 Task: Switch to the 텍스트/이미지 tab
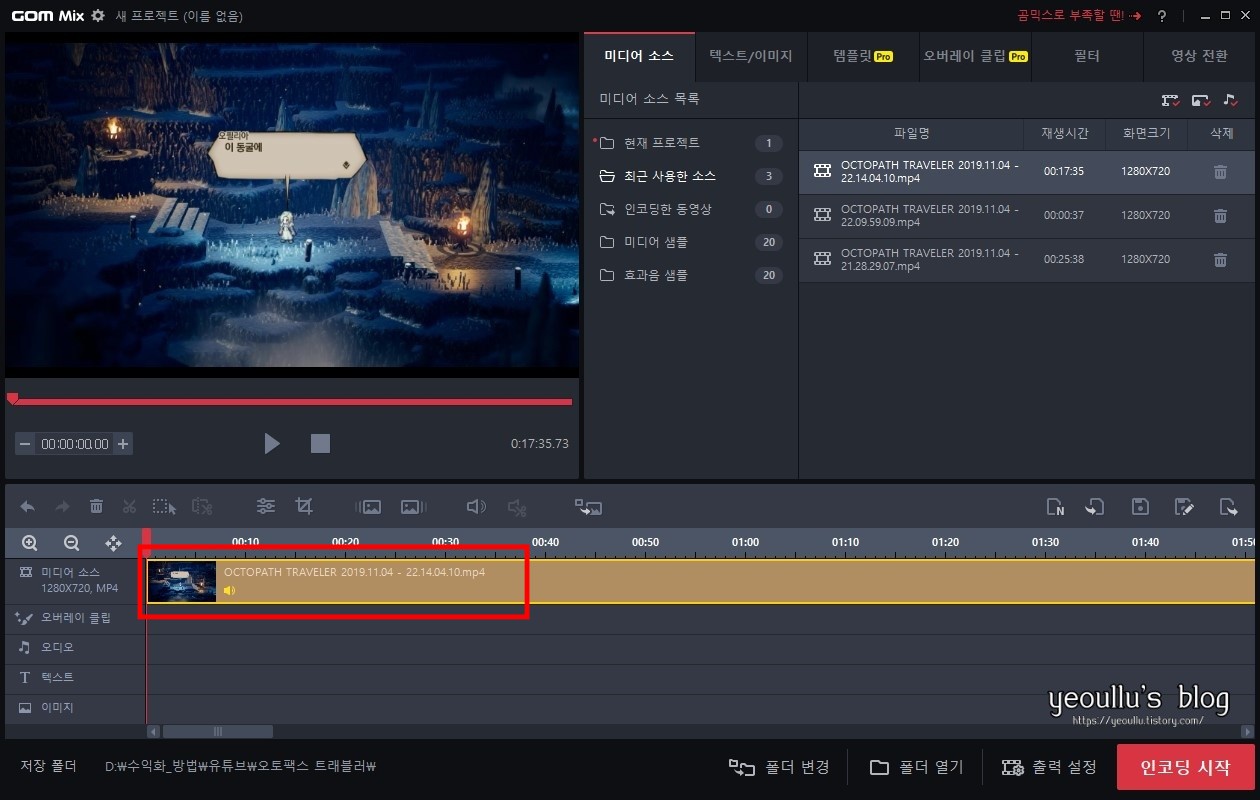pyautogui.click(x=750, y=56)
